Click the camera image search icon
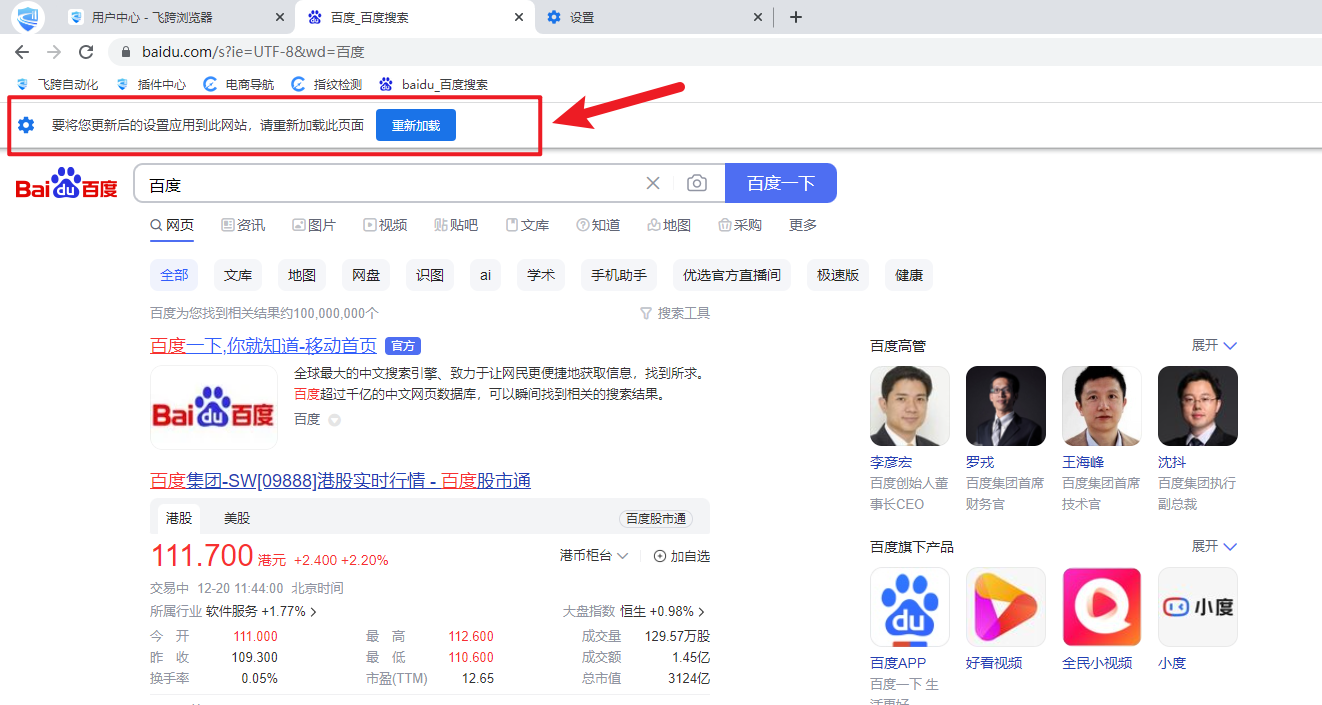 [x=697, y=183]
